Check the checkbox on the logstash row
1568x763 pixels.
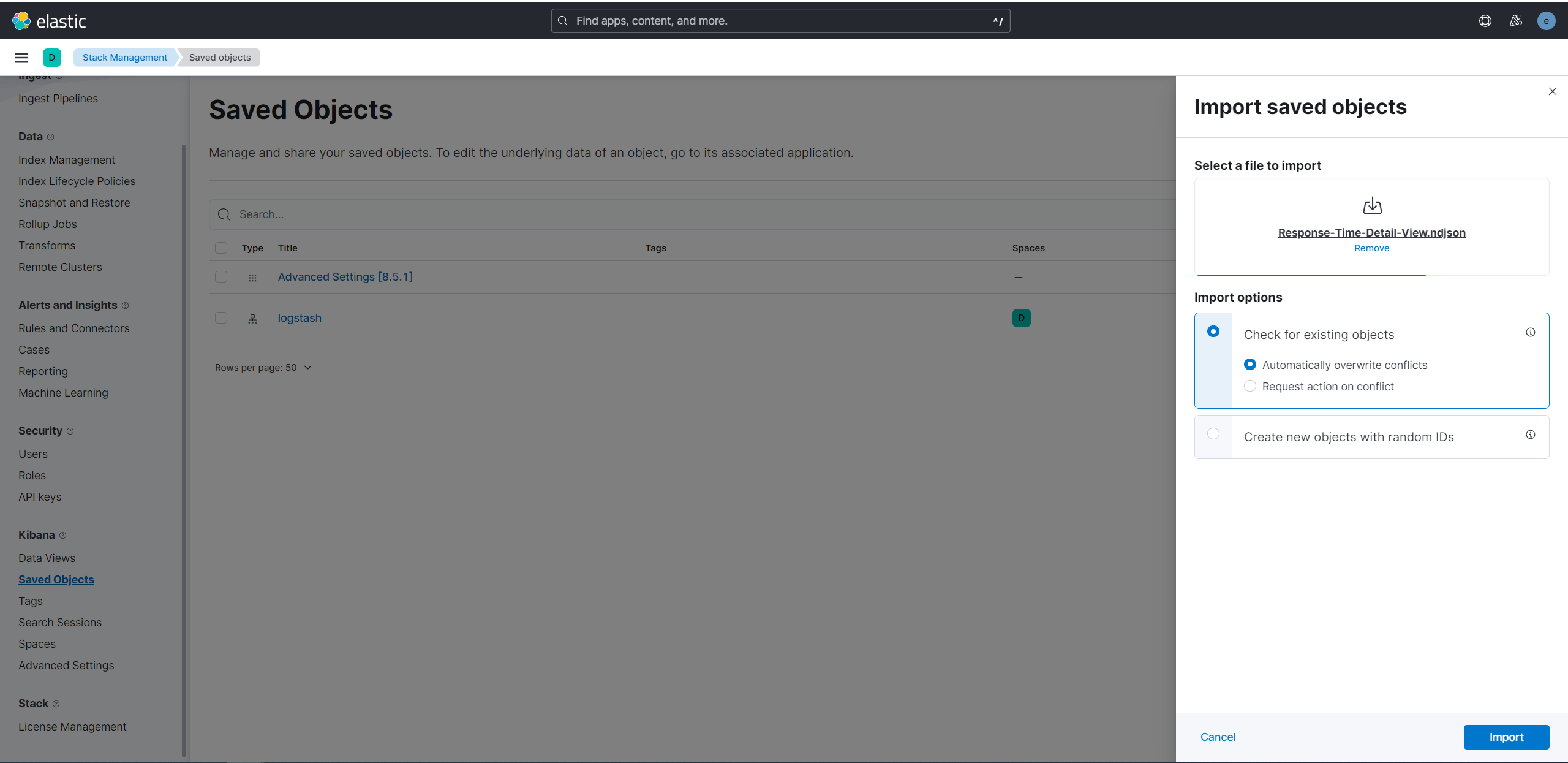(x=221, y=318)
